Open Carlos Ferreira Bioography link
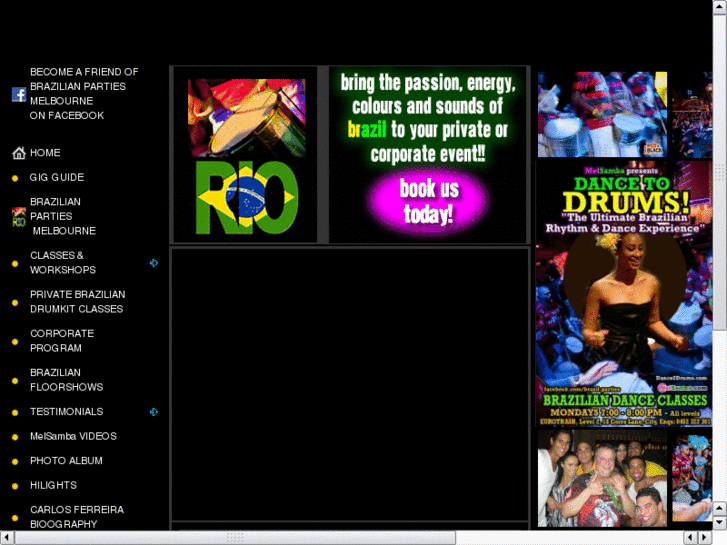Screen dimensions: 727x545 coord(77,517)
